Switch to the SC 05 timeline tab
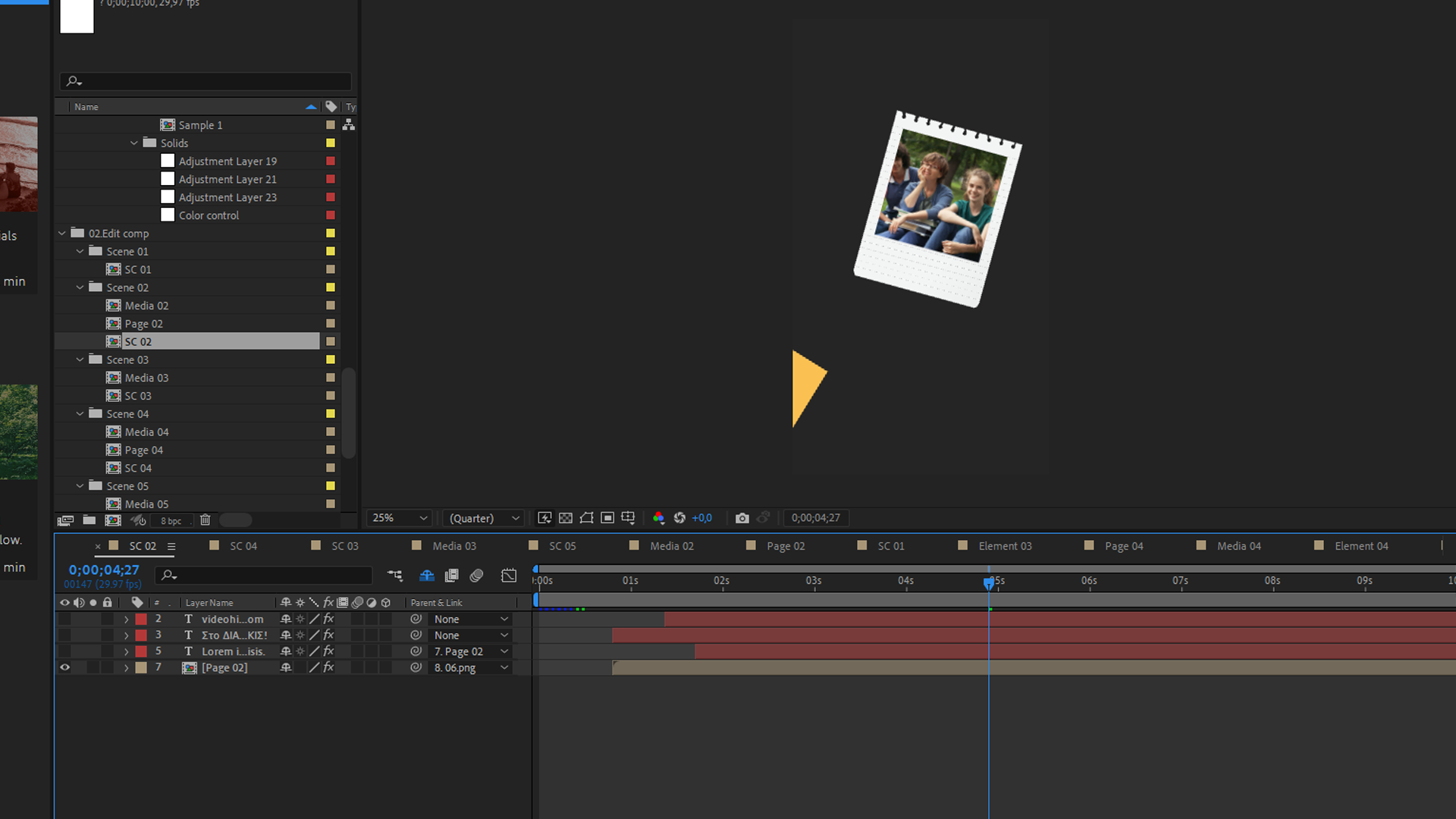The width and height of the screenshot is (1456, 819). point(562,546)
